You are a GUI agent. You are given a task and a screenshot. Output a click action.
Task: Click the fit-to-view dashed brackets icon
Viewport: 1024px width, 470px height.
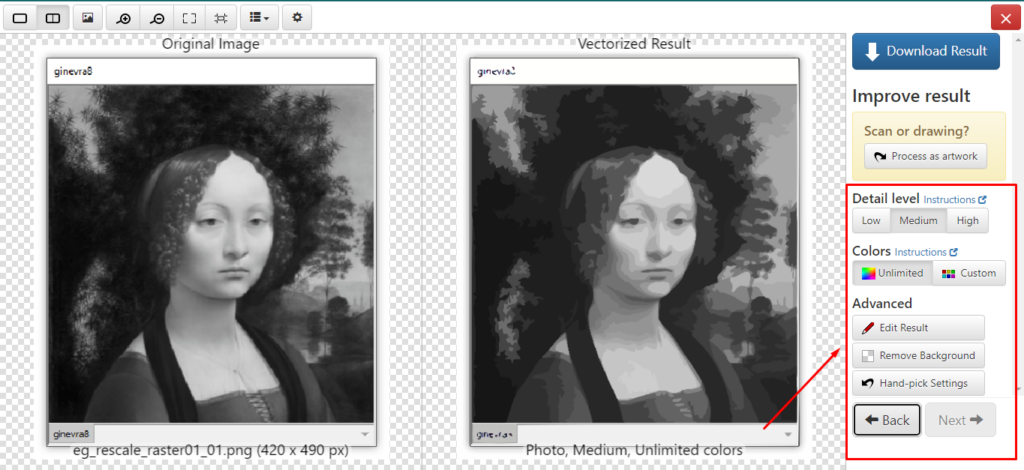pos(189,18)
